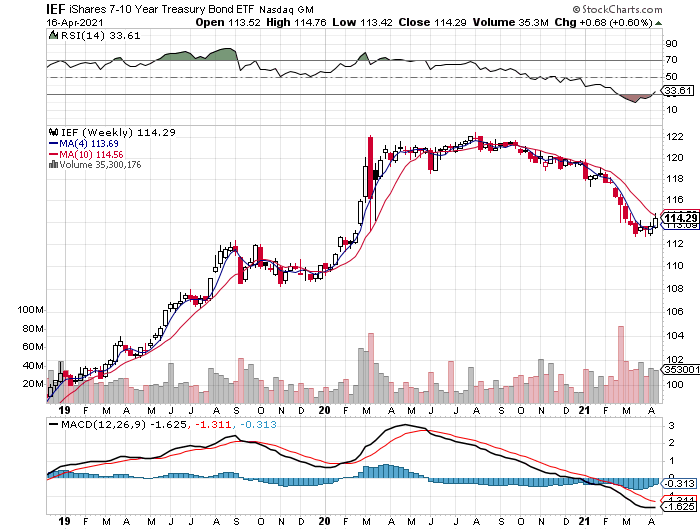Image resolution: width=700 pixels, height=530 pixels.
Task: Click the Close 114.29 value
Action: click(432, 22)
